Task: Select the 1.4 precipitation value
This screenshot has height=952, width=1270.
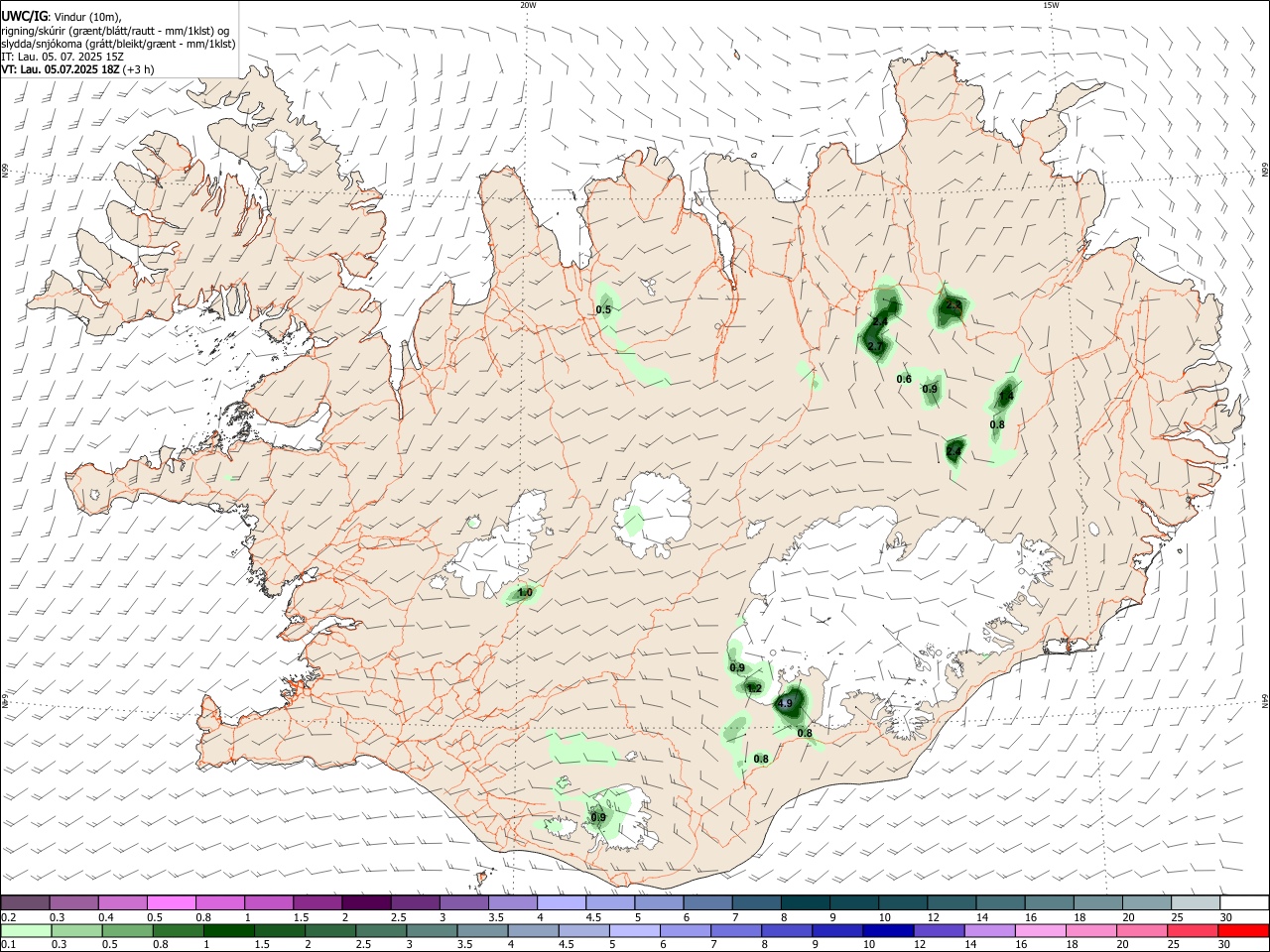Action: click(x=1006, y=397)
